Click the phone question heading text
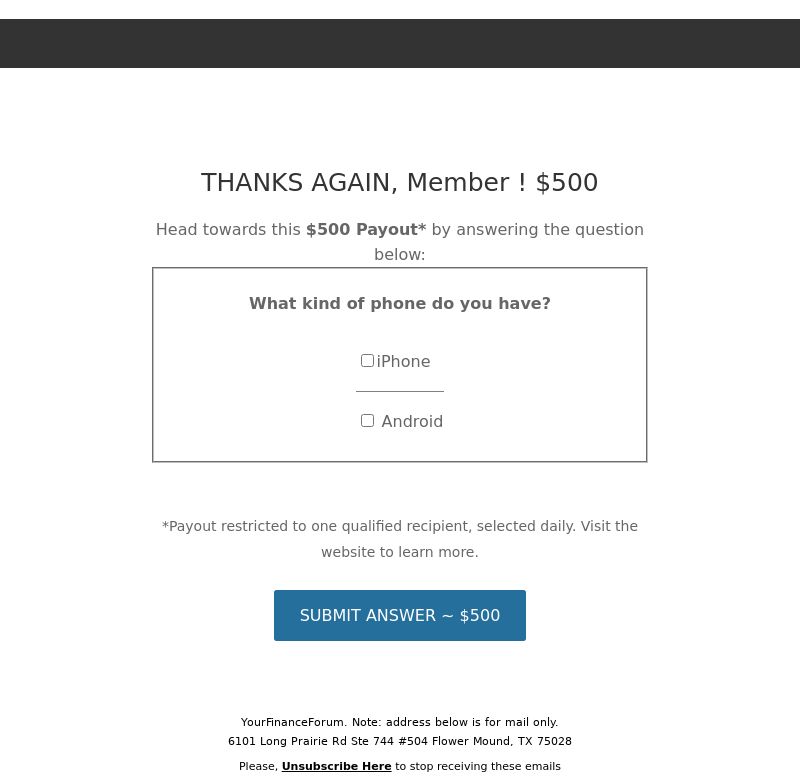The width and height of the screenshot is (800, 784). [x=399, y=304]
